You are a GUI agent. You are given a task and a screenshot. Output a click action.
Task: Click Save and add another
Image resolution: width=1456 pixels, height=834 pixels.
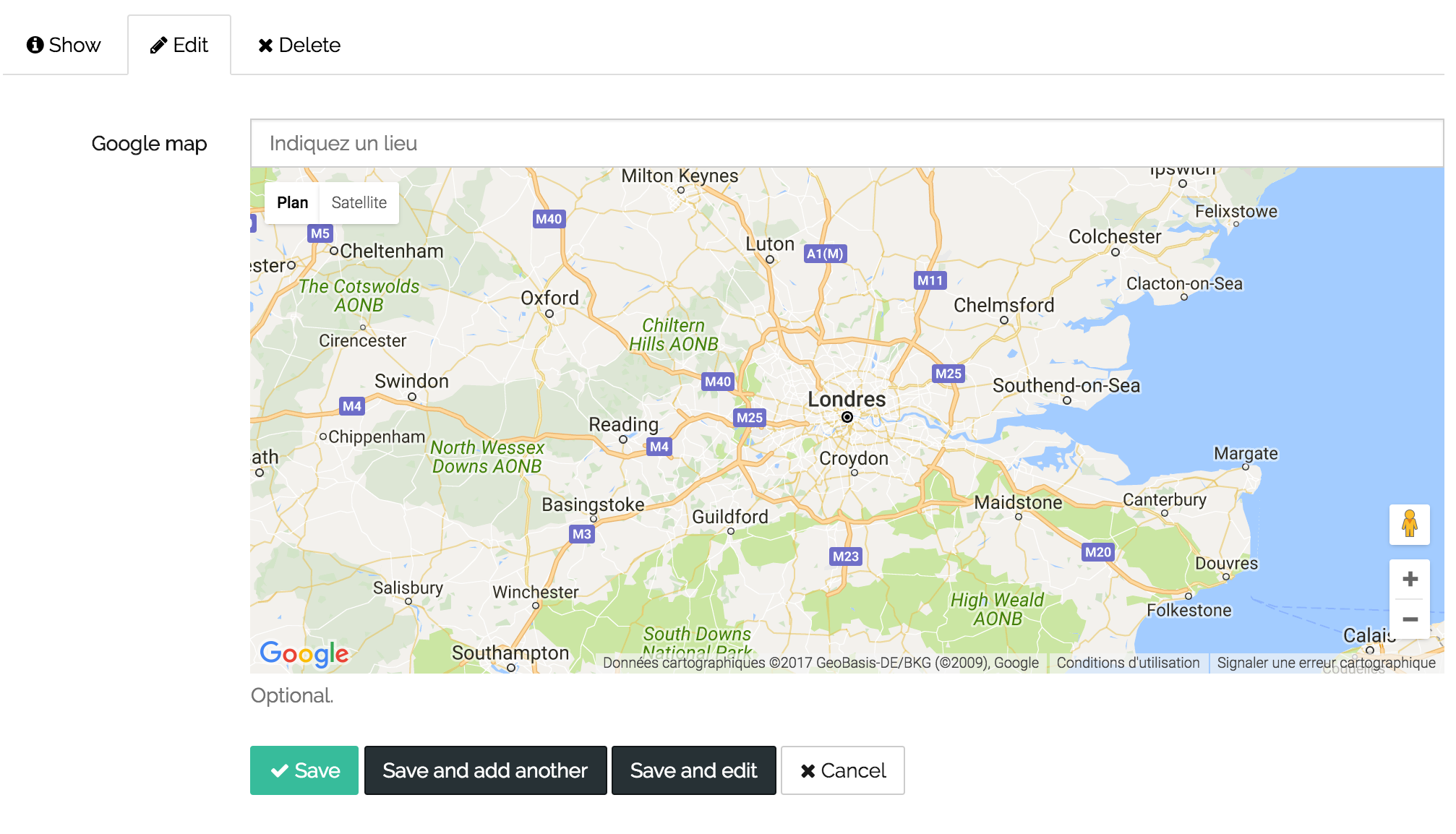tap(485, 770)
